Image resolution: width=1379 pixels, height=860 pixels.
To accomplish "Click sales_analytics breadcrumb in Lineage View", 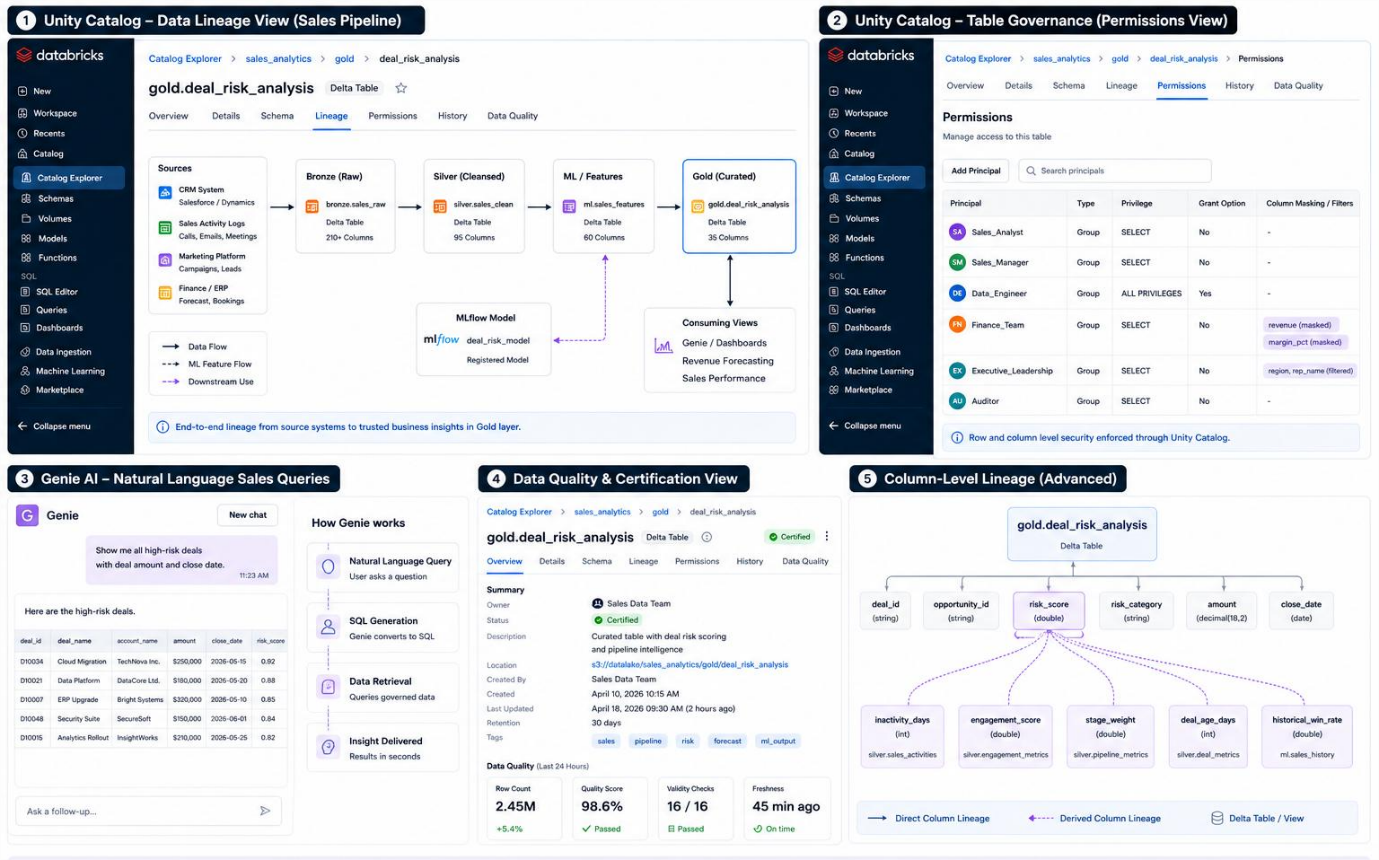I will pos(278,59).
